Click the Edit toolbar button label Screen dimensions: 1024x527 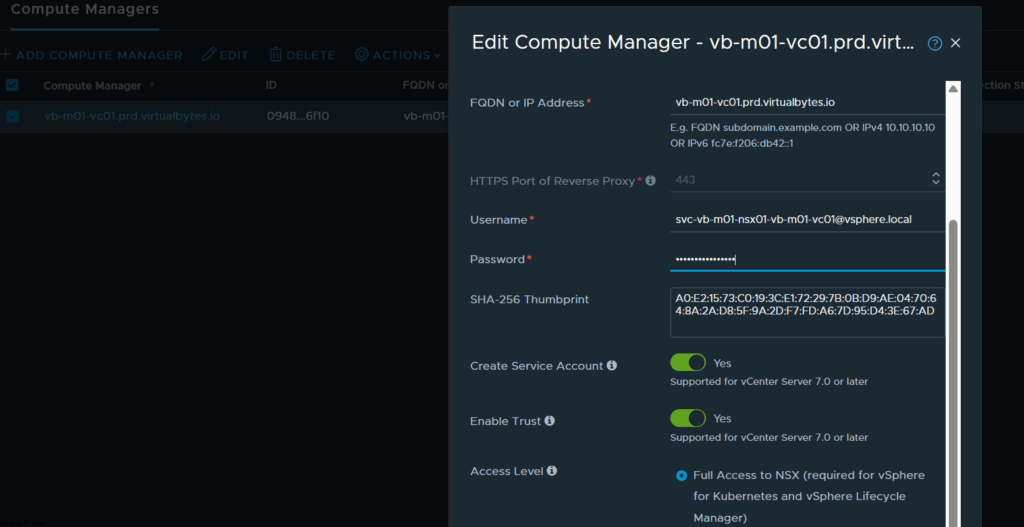[234, 56]
